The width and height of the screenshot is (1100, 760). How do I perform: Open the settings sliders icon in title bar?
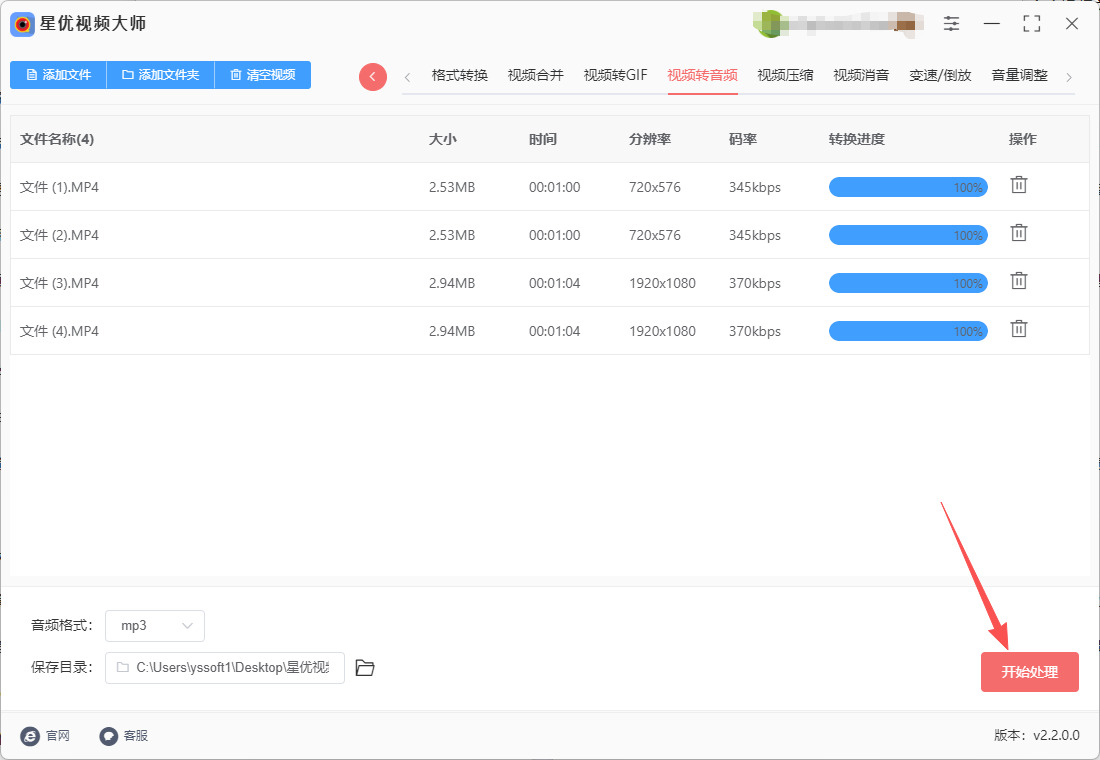[951, 24]
